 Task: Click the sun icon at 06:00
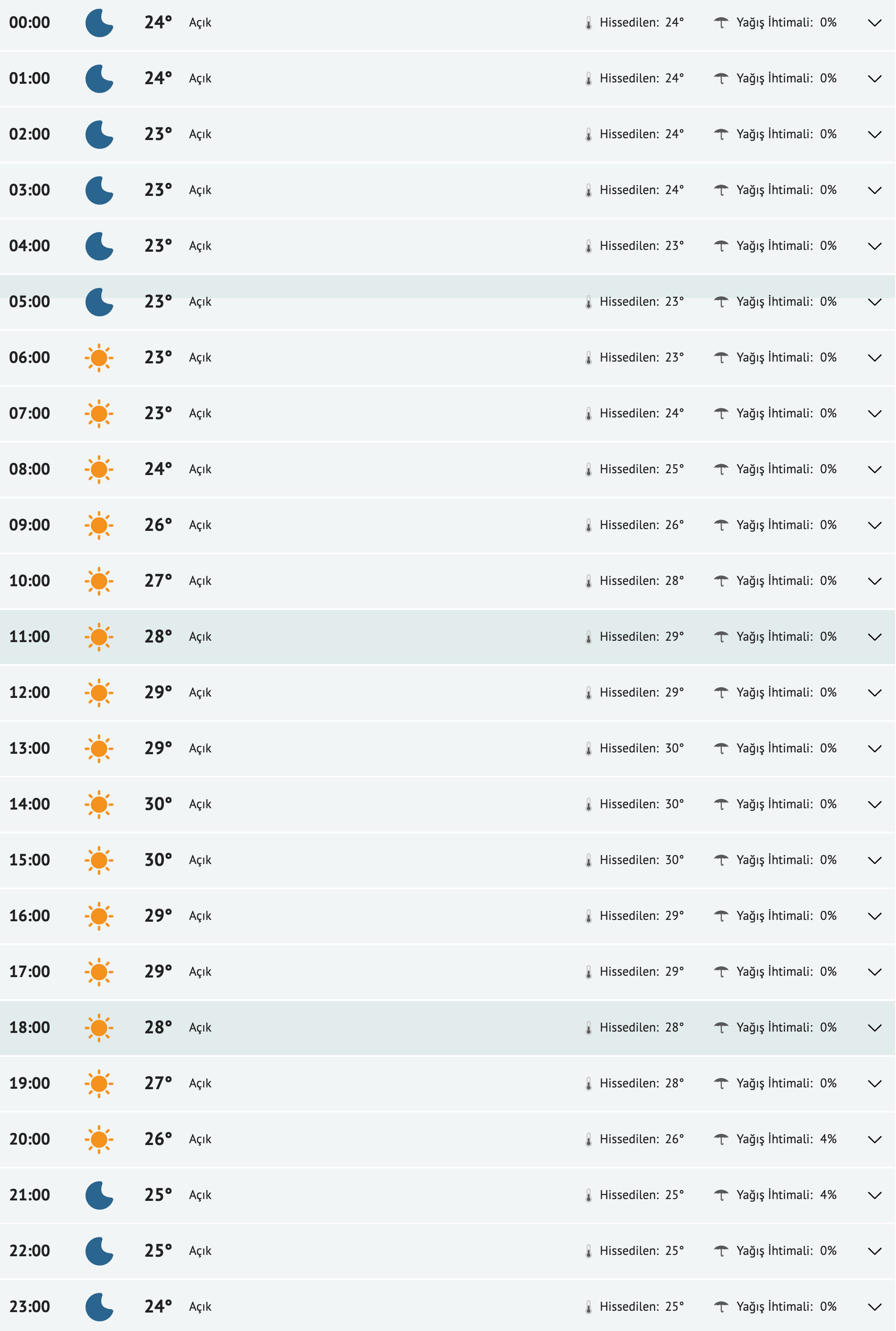click(x=99, y=358)
